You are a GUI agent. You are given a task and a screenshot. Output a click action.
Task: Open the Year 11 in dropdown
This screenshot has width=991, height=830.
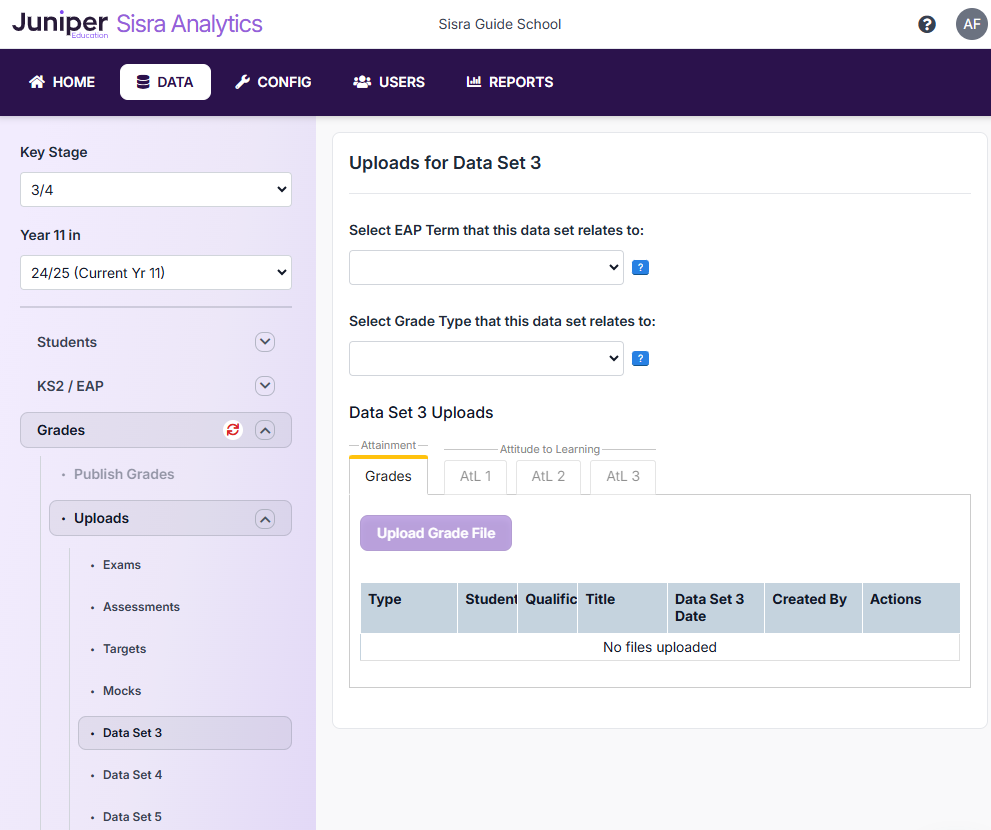pos(156,273)
